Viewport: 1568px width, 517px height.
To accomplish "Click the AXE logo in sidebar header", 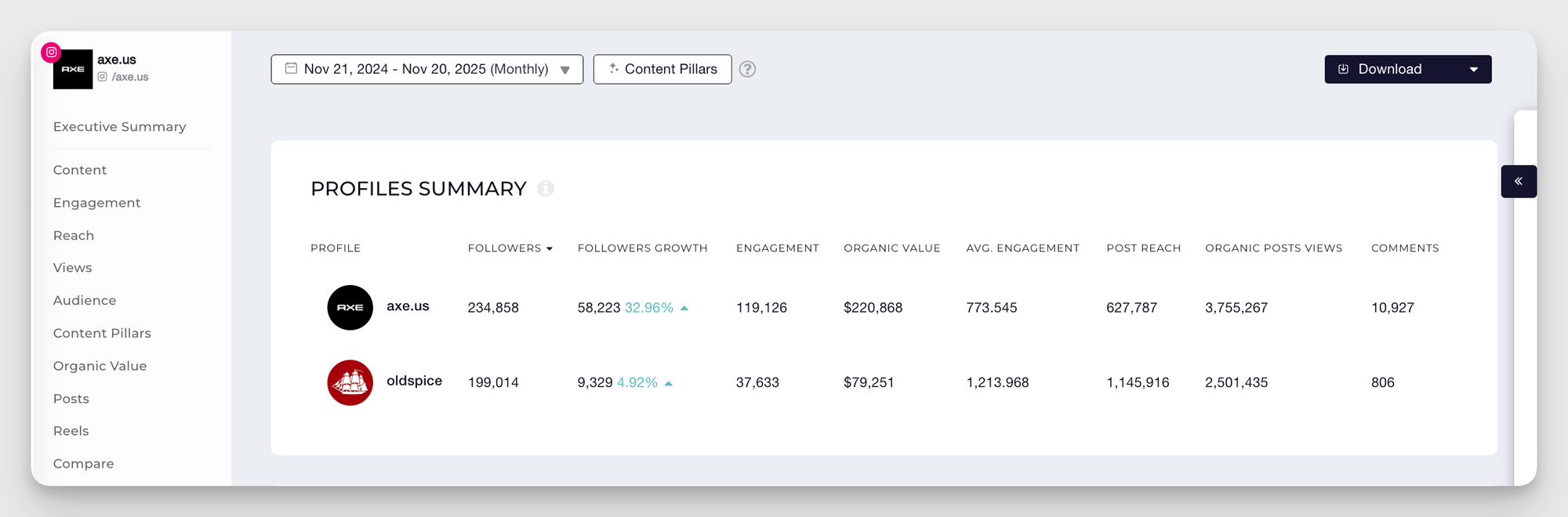I will click(x=73, y=70).
